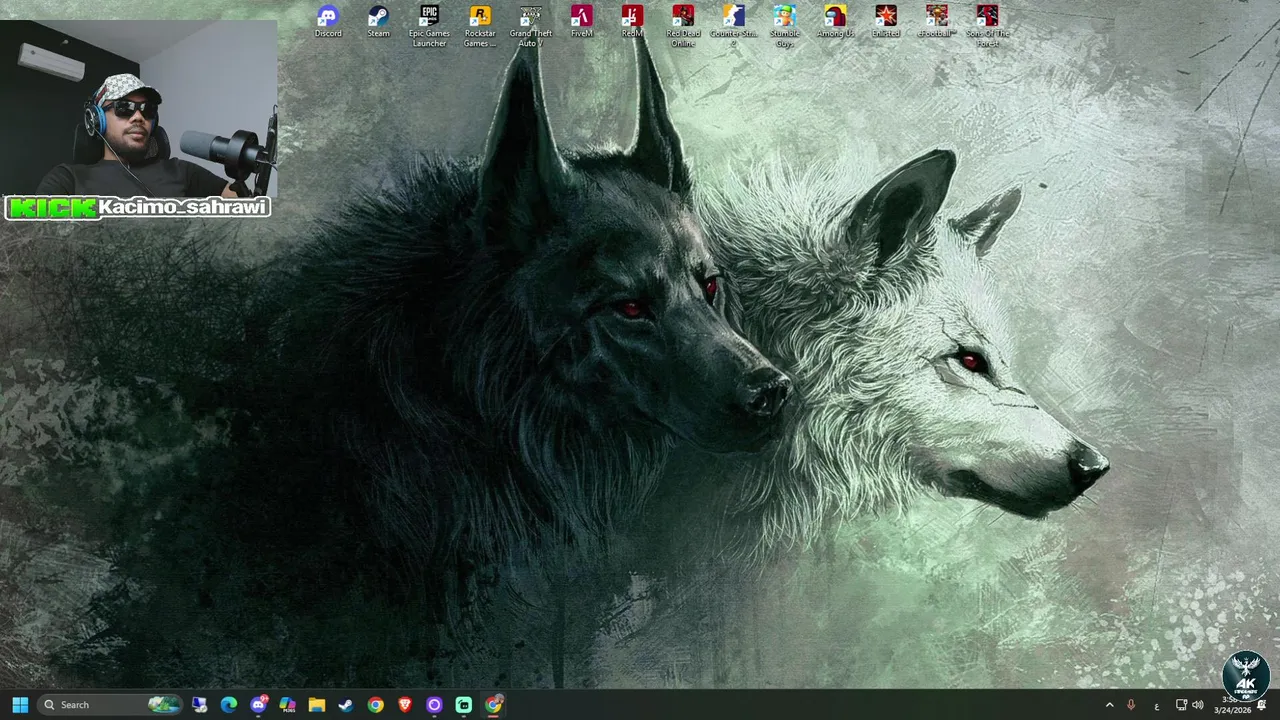Open the network status tray icon
The width and height of the screenshot is (1280, 720).
click(x=1181, y=705)
